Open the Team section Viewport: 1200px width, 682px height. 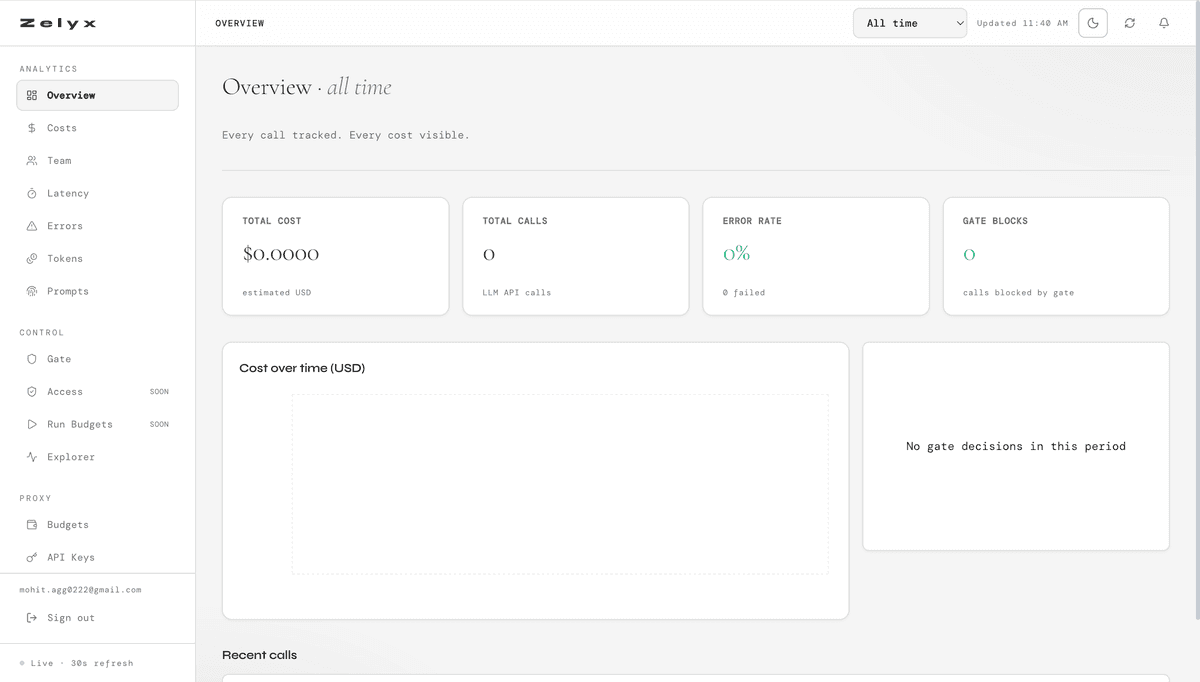point(97,161)
